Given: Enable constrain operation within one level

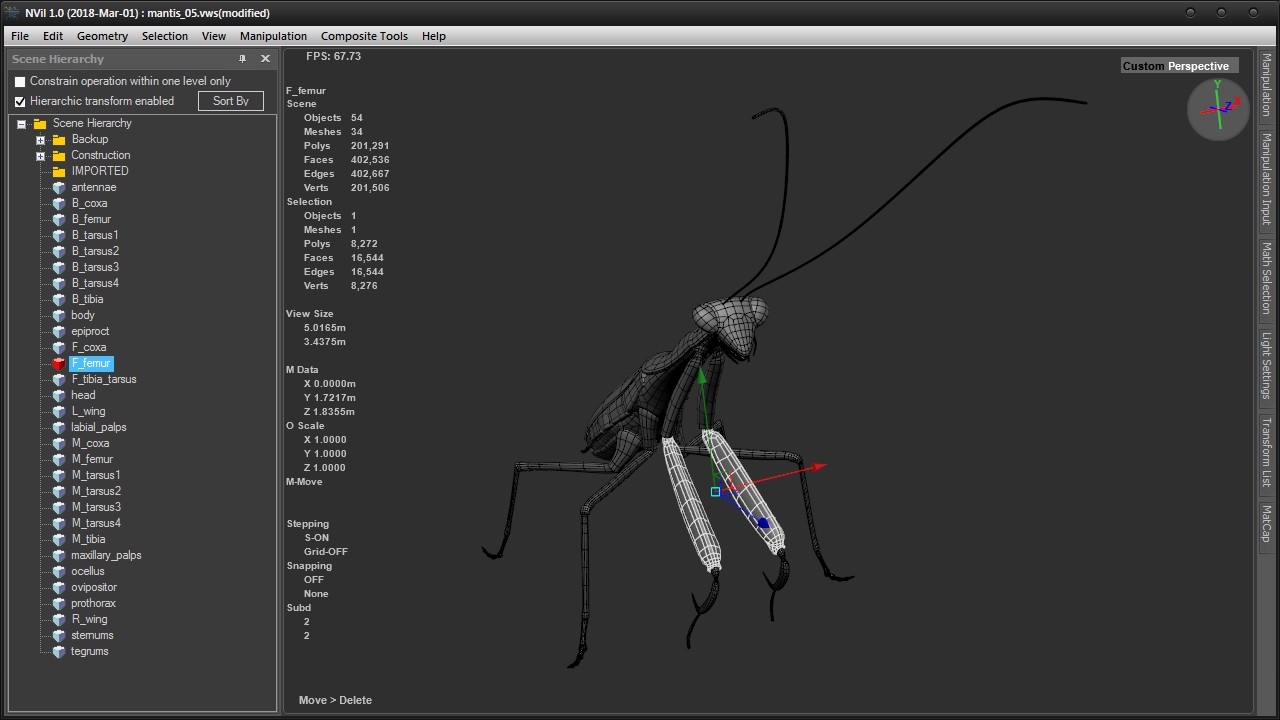Looking at the screenshot, I should (x=20, y=82).
